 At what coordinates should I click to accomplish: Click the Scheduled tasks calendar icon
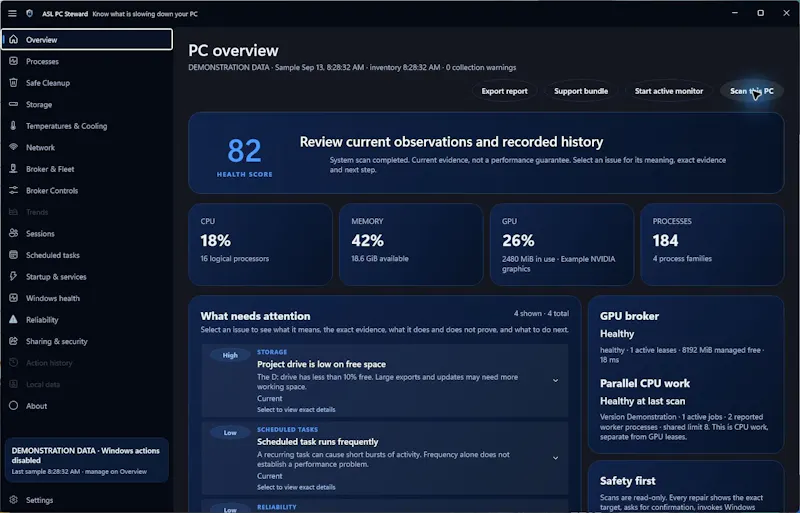[x=14, y=255]
